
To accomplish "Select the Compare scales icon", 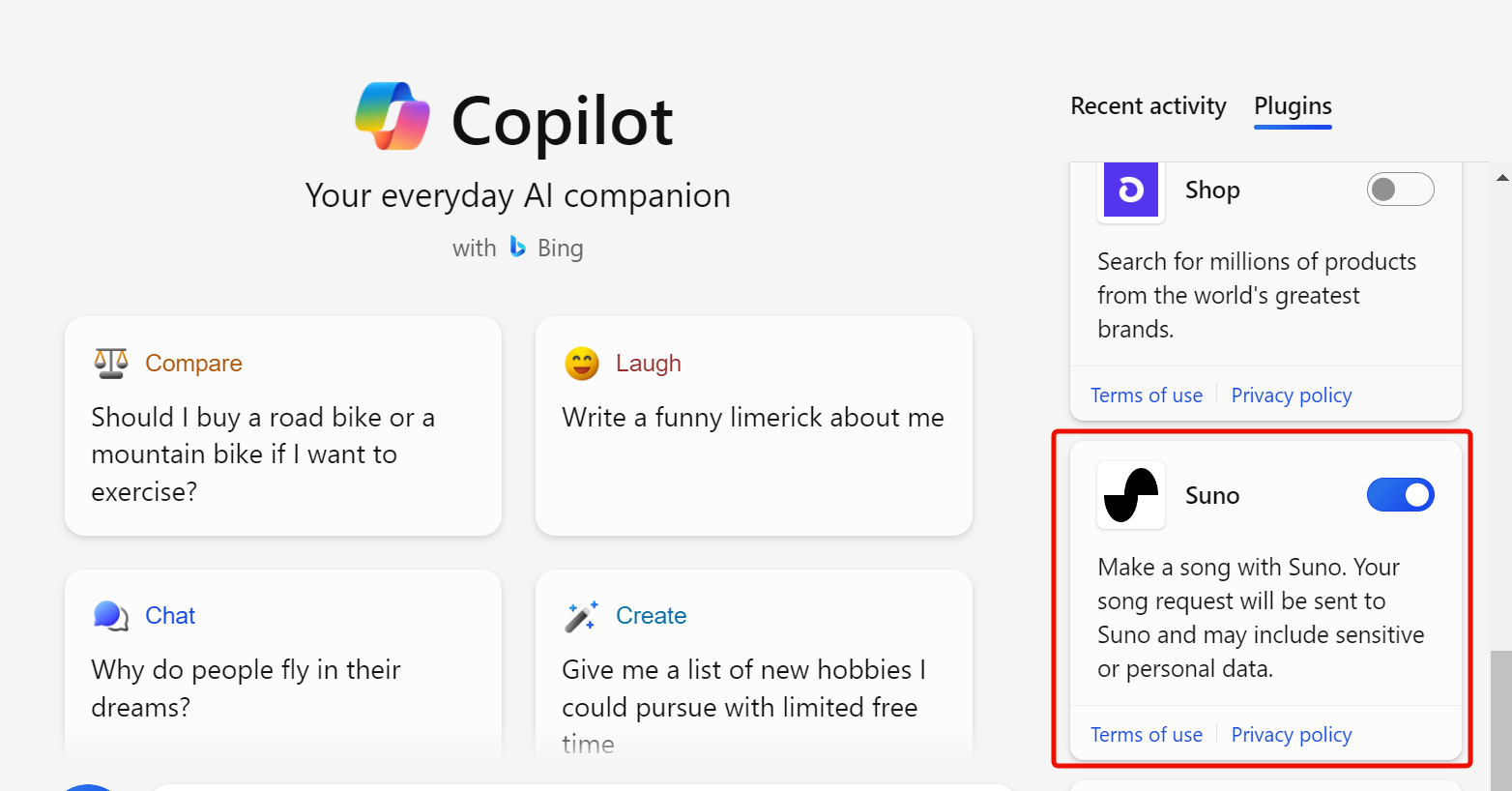I will coord(110,362).
